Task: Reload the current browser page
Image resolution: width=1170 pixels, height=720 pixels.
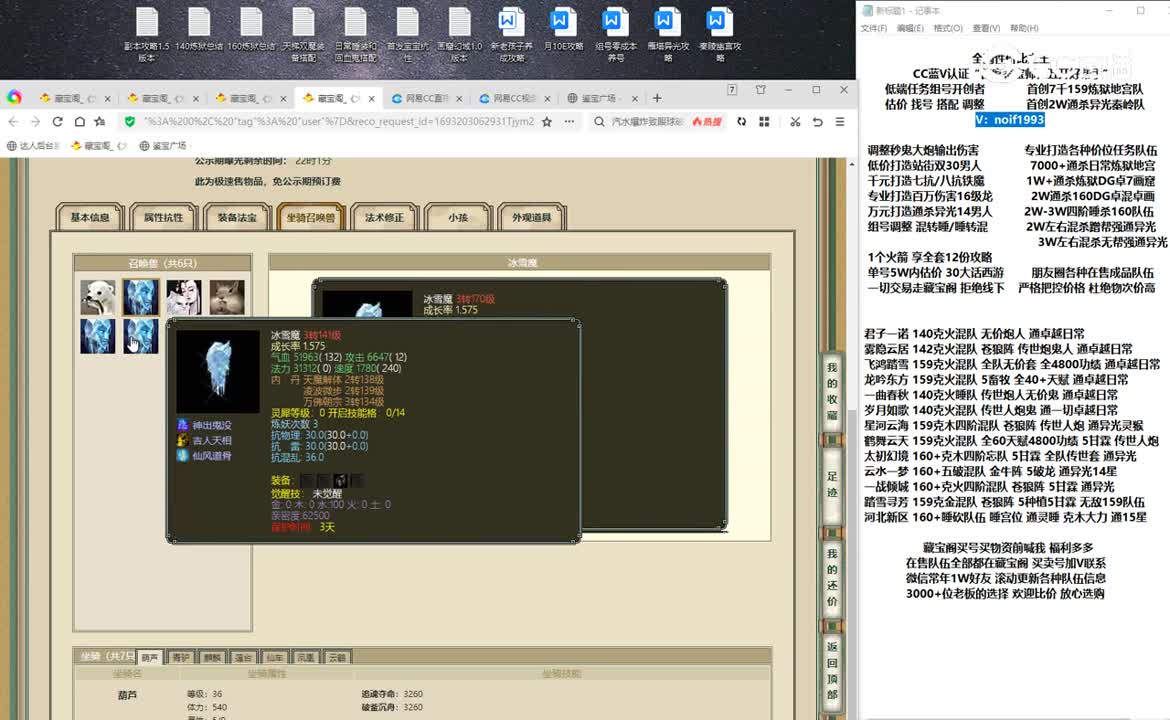Action: (x=57, y=122)
